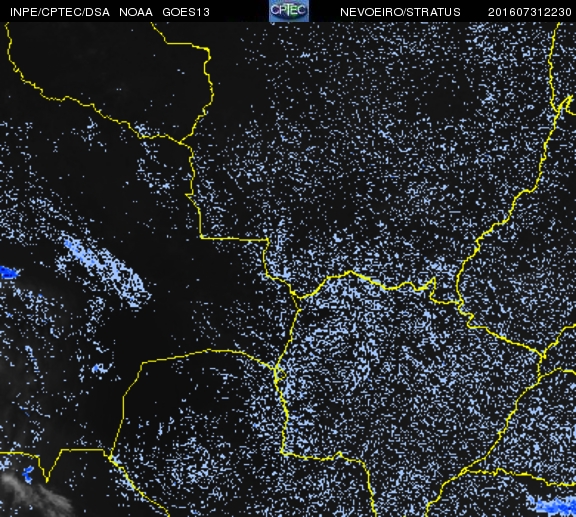
Task: Click the upper-left junction where two borders meet
Action: tap(180, 142)
